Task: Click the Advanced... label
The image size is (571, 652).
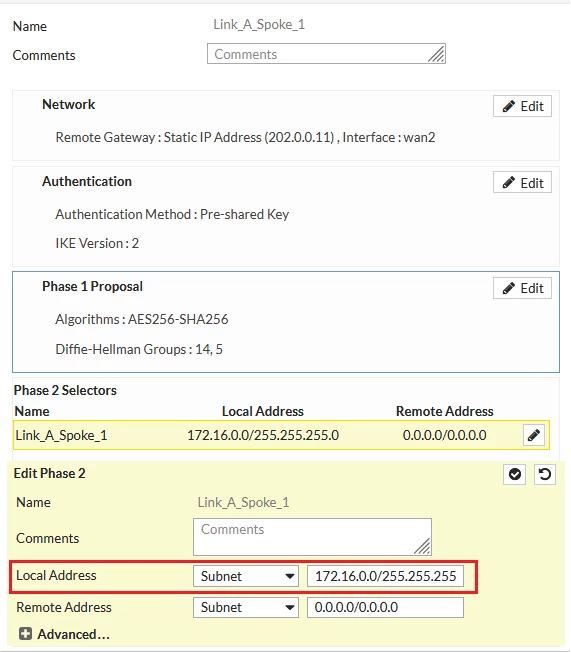Action: (74, 634)
